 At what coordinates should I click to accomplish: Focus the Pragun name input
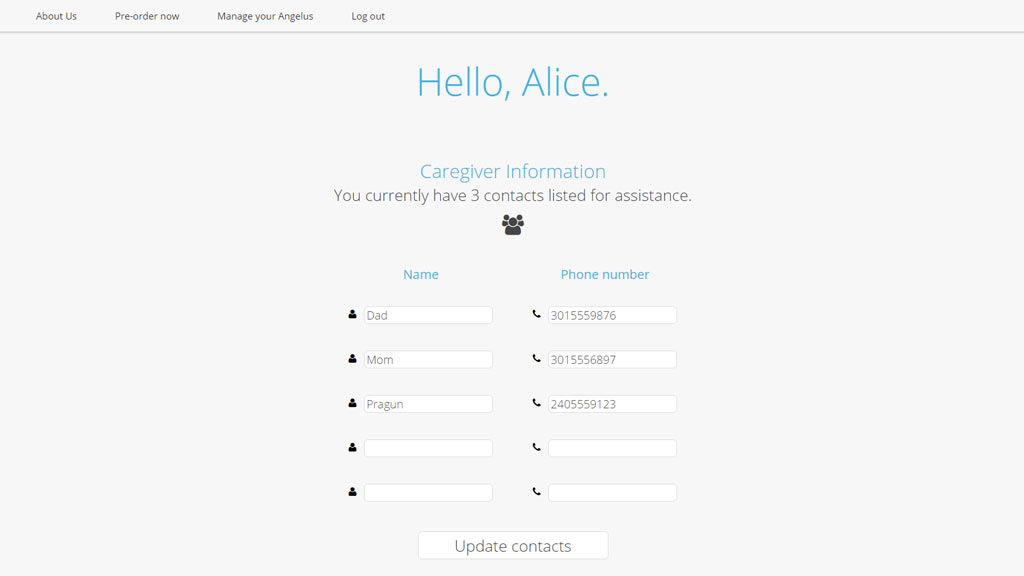click(428, 404)
